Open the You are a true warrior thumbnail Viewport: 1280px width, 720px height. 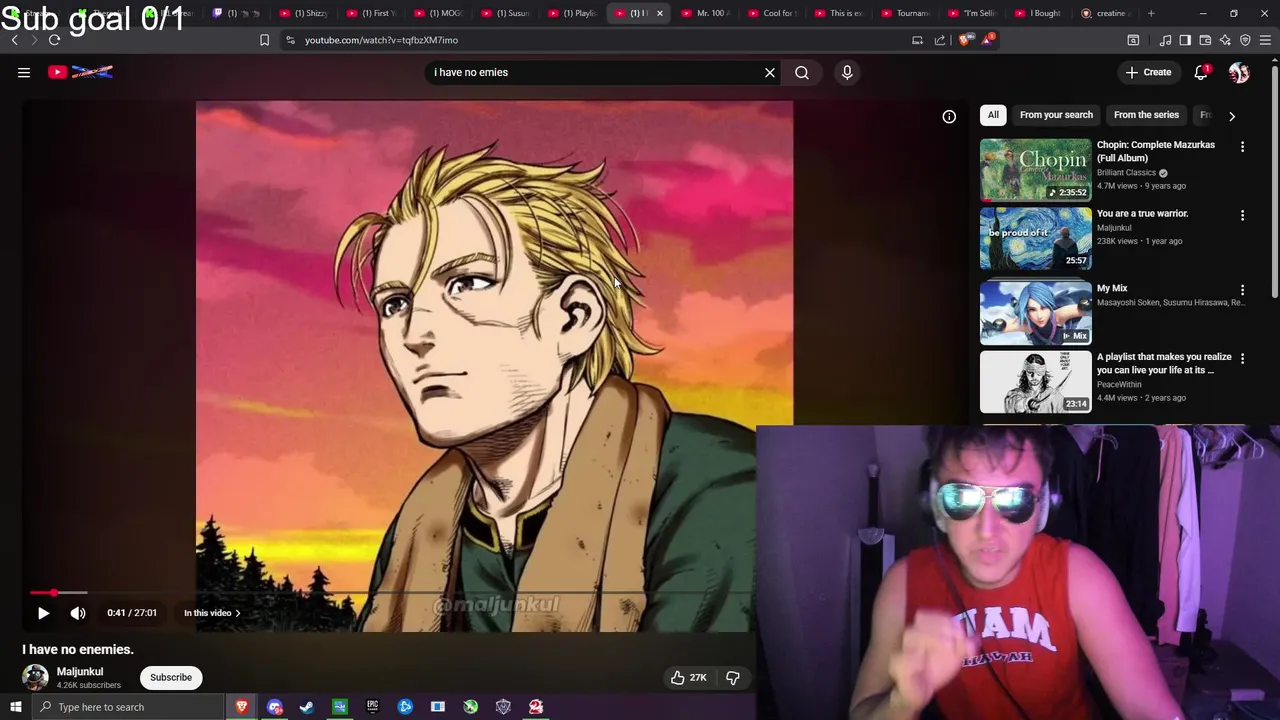click(x=1036, y=238)
